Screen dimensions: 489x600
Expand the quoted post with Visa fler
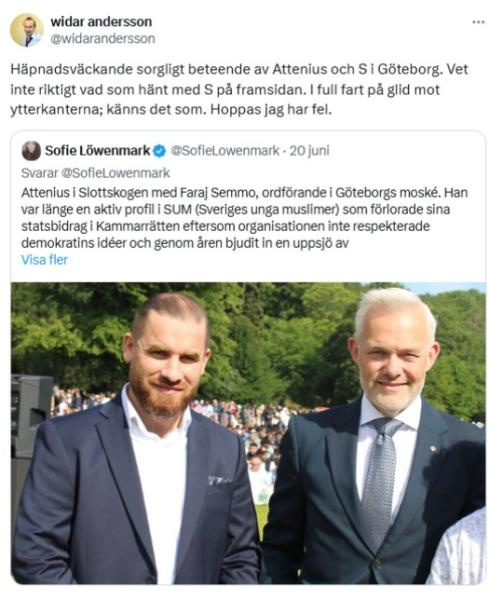tap(44, 260)
